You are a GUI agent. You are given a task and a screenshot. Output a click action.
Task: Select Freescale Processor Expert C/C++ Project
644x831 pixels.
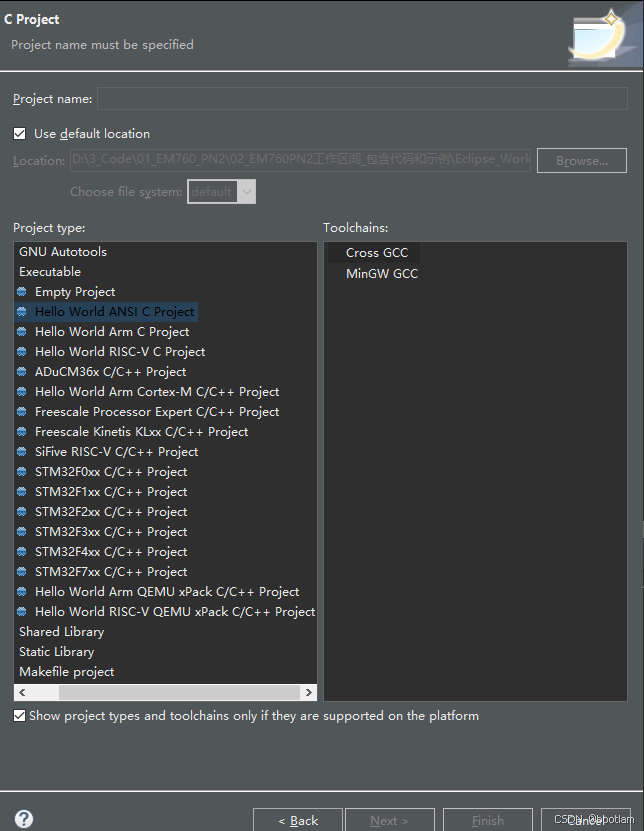tap(157, 412)
